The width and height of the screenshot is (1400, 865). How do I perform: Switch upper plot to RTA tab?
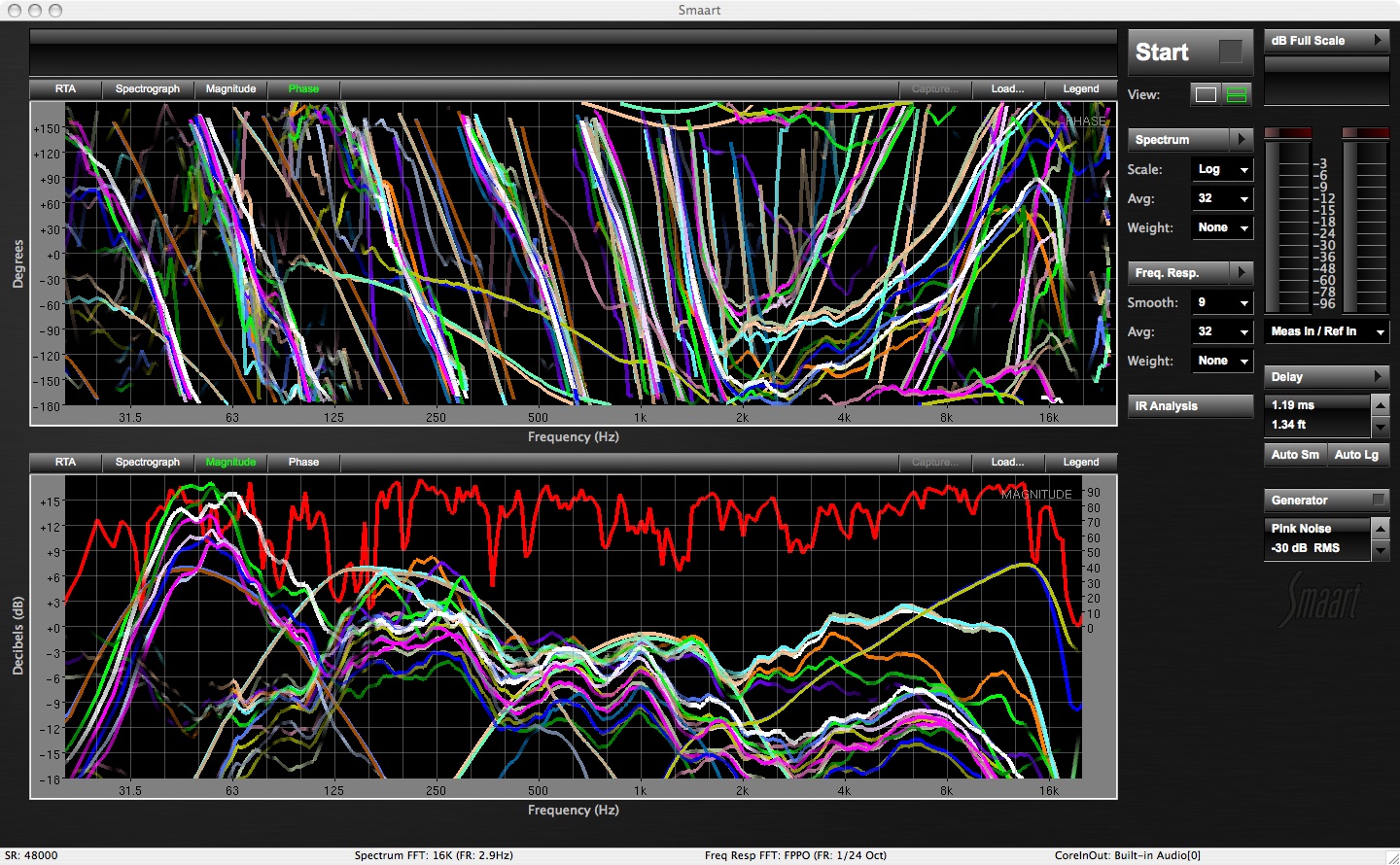(65, 88)
